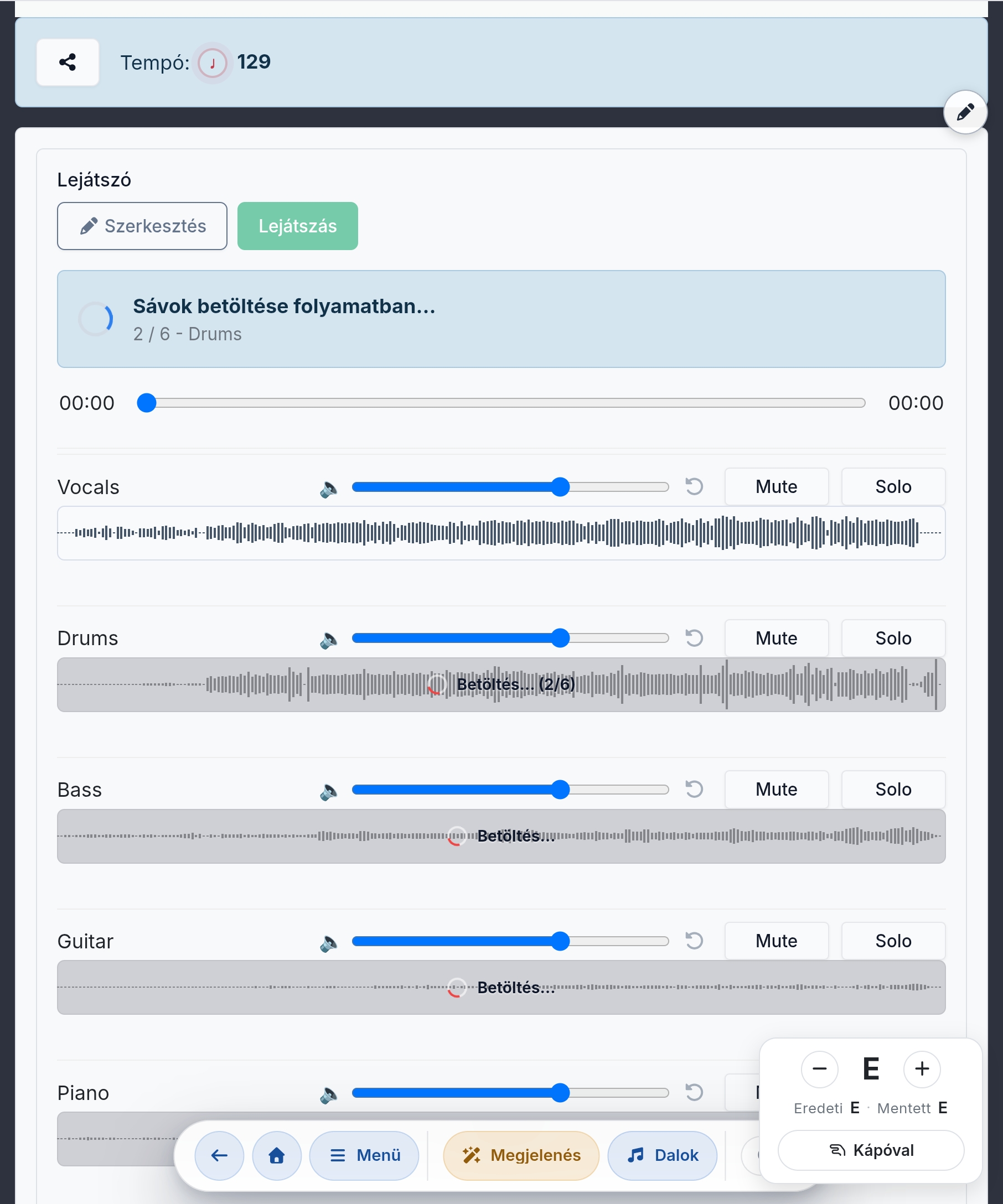Solo the Bass track
Viewport: 1003px width, 1204px height.
(893, 790)
